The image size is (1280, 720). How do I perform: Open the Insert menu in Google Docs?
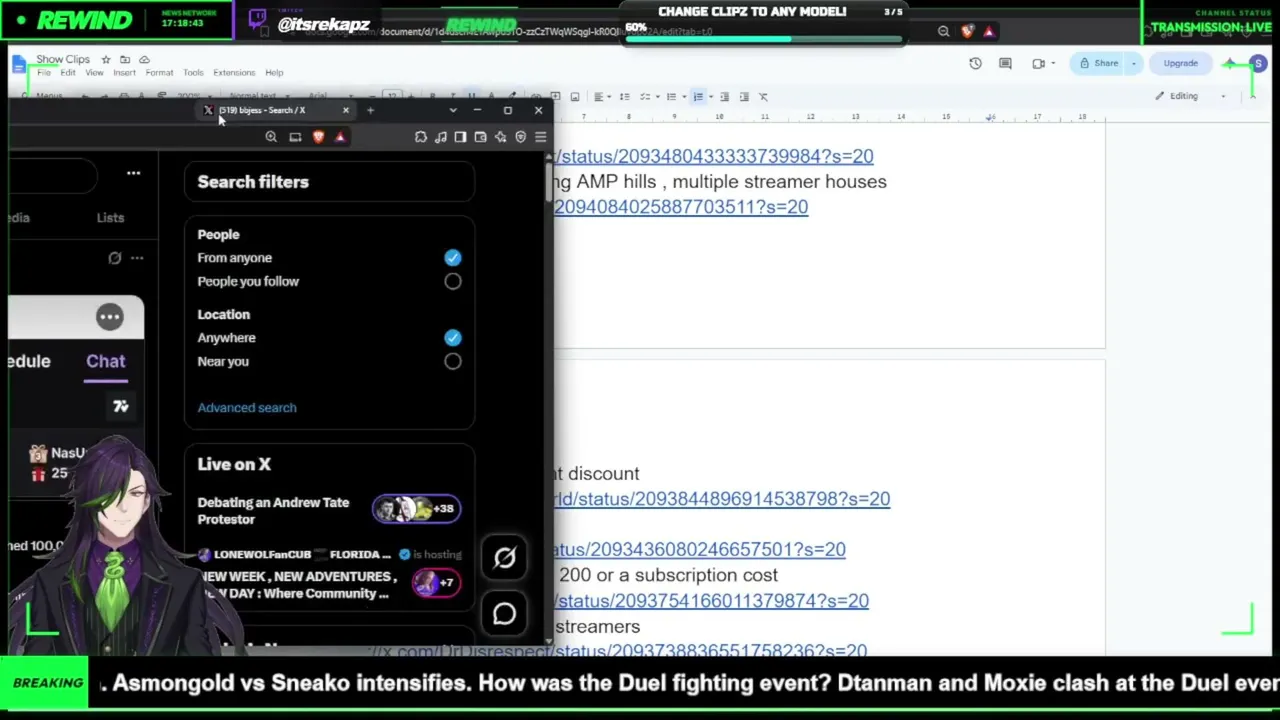124,73
